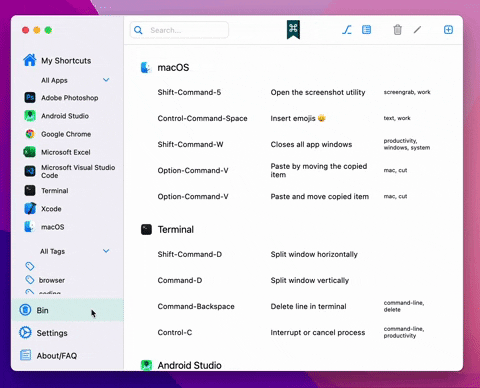Click 'productivity, windows, system' tags
The height and width of the screenshot is (388, 480).
click(x=407, y=144)
